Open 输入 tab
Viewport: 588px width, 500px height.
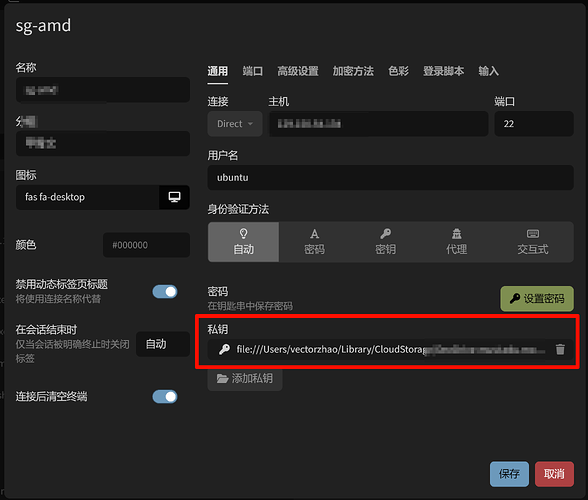tap(488, 71)
